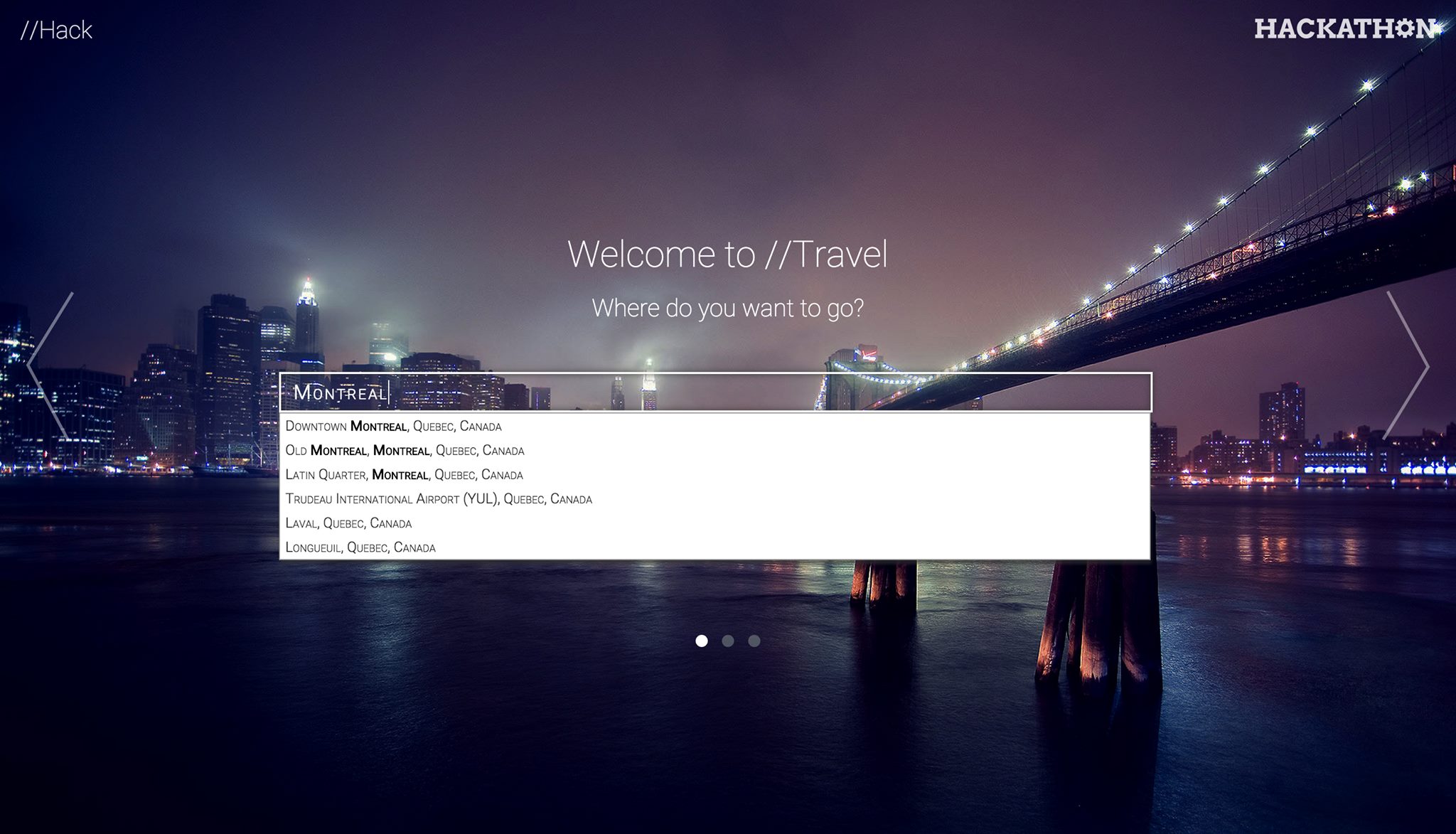Image resolution: width=1456 pixels, height=834 pixels.
Task: Switch to the second carousel dot
Action: 728,641
